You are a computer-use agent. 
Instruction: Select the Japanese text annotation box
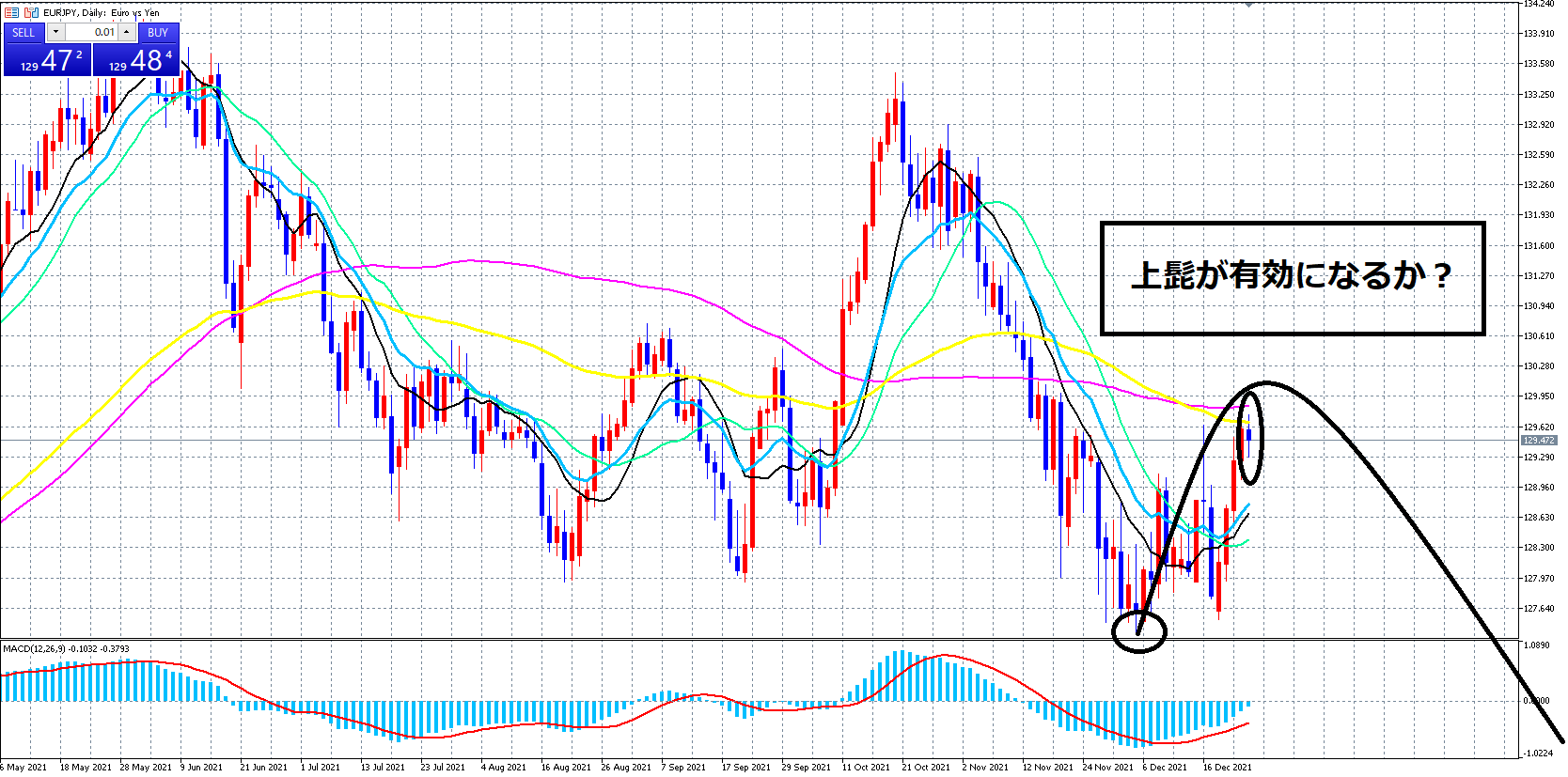pos(1292,278)
